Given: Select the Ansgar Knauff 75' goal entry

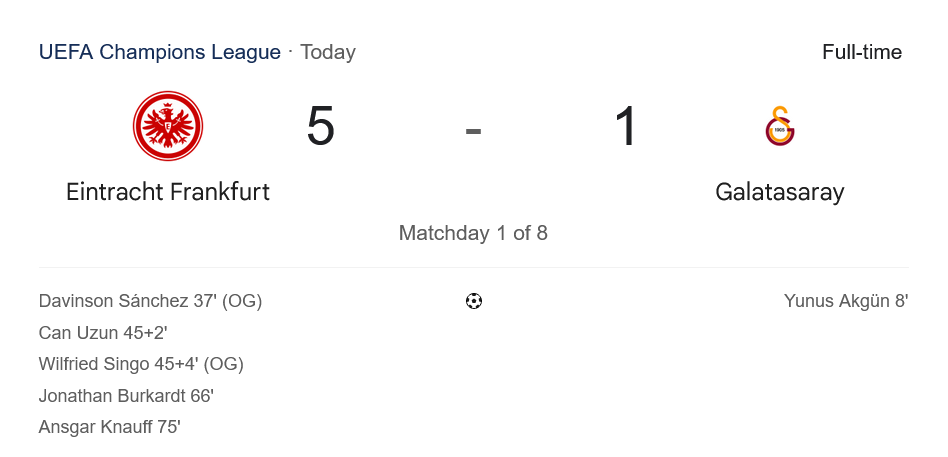Looking at the screenshot, I should [x=109, y=427].
